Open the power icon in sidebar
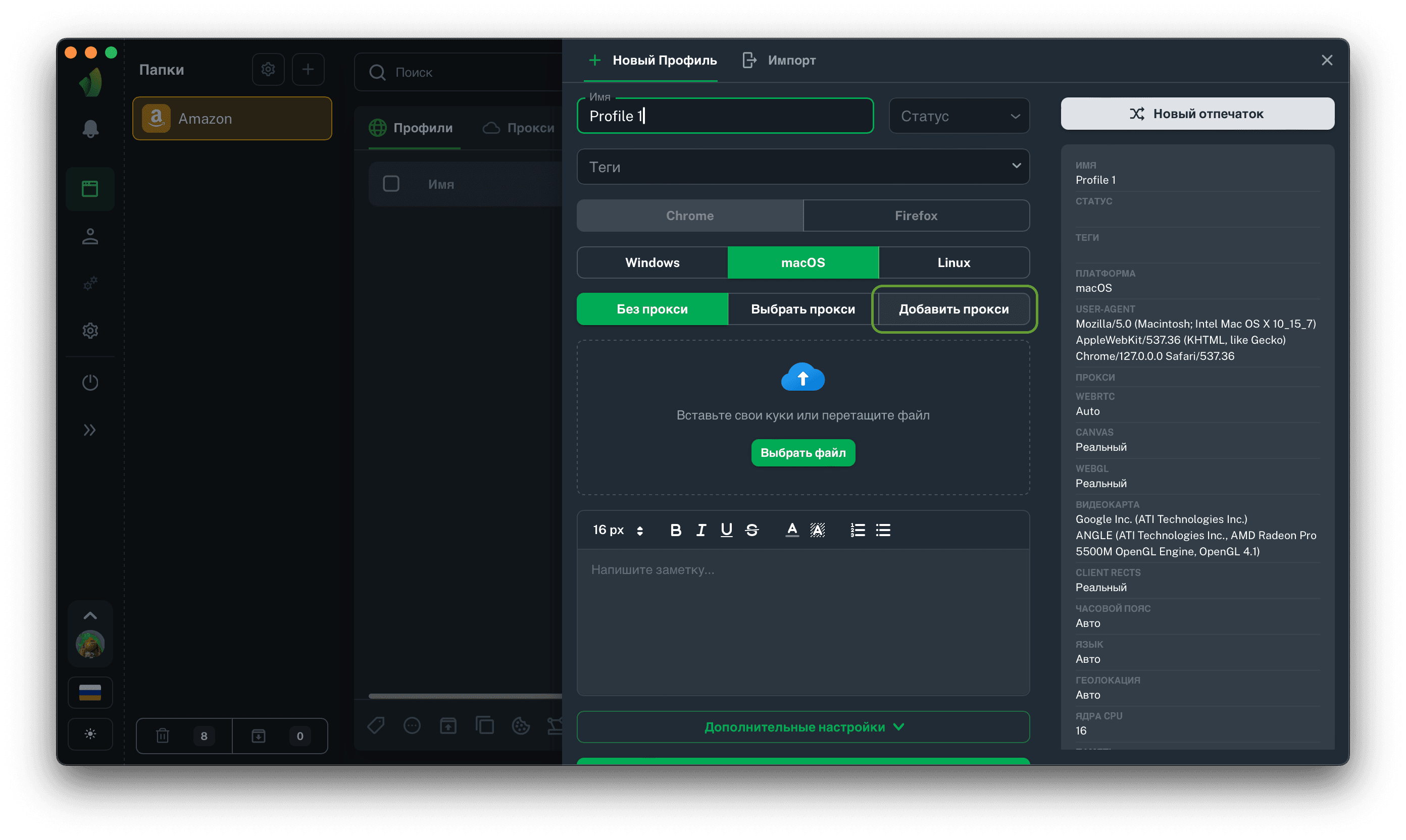 pyautogui.click(x=90, y=383)
